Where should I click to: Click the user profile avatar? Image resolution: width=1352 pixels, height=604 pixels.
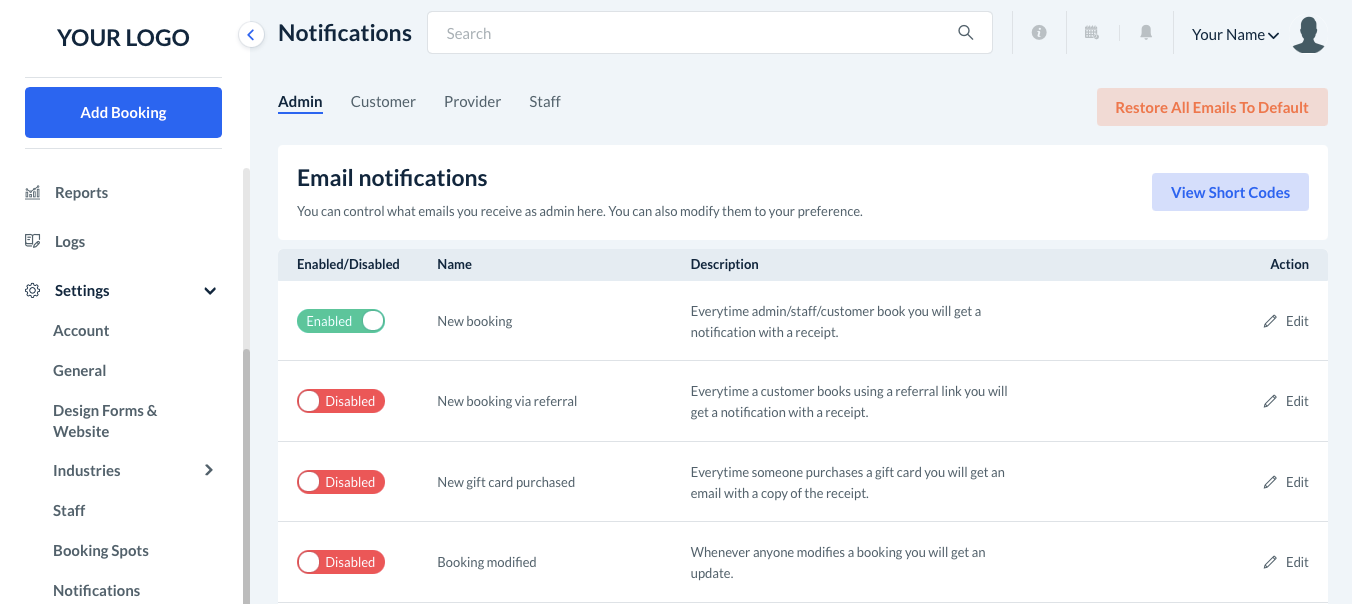(1308, 34)
